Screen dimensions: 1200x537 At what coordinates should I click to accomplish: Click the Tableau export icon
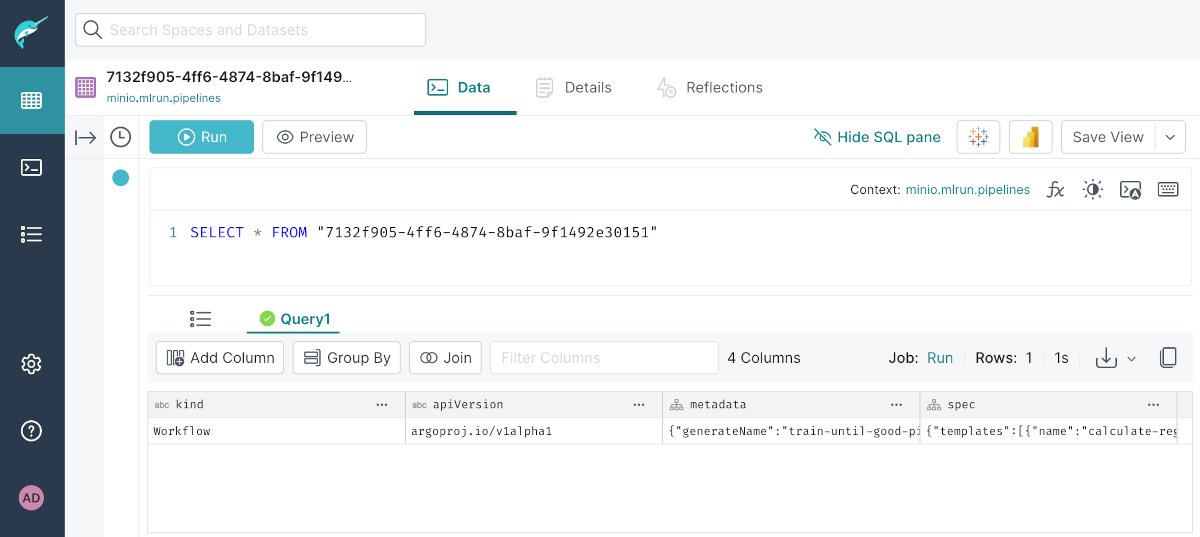click(978, 137)
